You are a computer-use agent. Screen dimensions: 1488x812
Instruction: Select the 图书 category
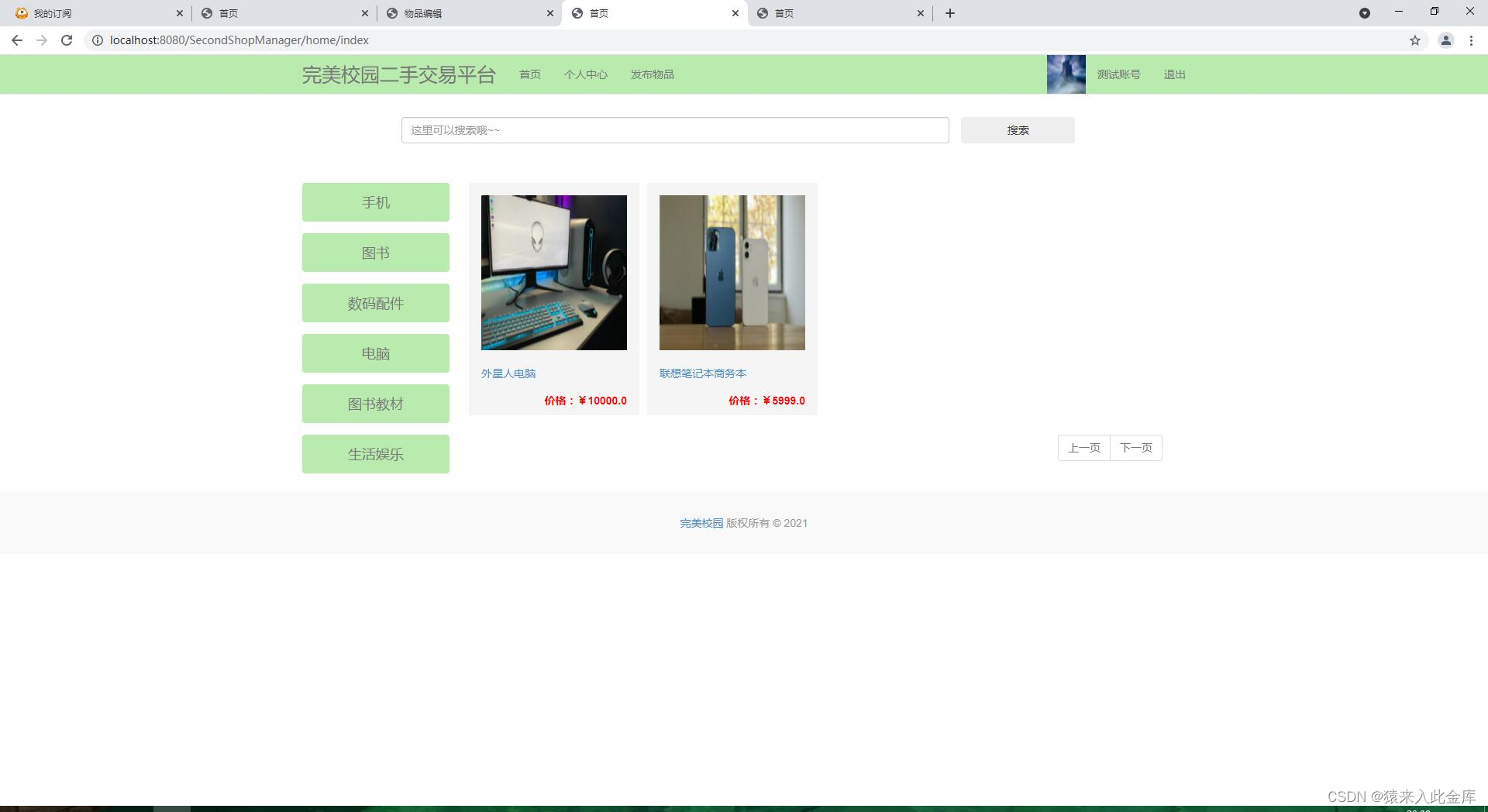pyautogui.click(x=376, y=253)
